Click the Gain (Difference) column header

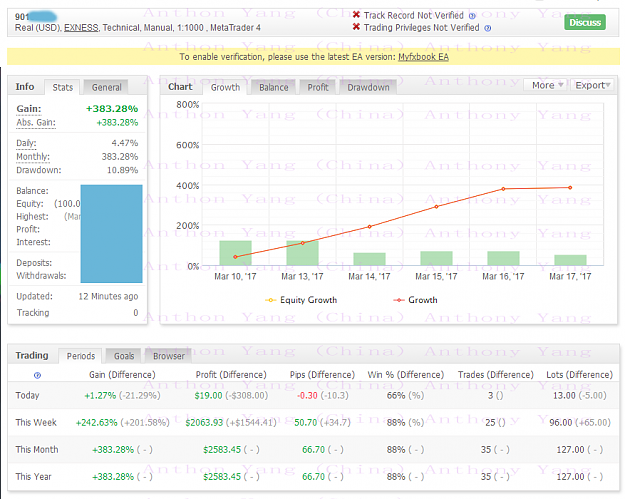coord(122,375)
